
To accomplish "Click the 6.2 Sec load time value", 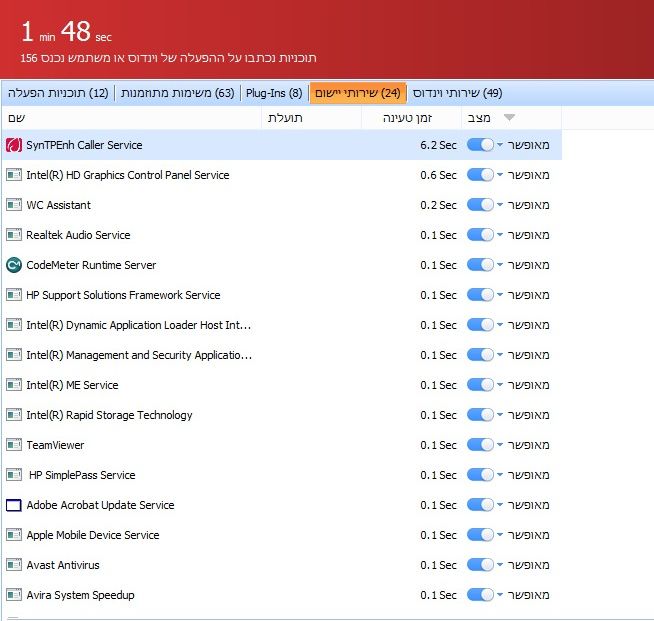I will click(438, 145).
